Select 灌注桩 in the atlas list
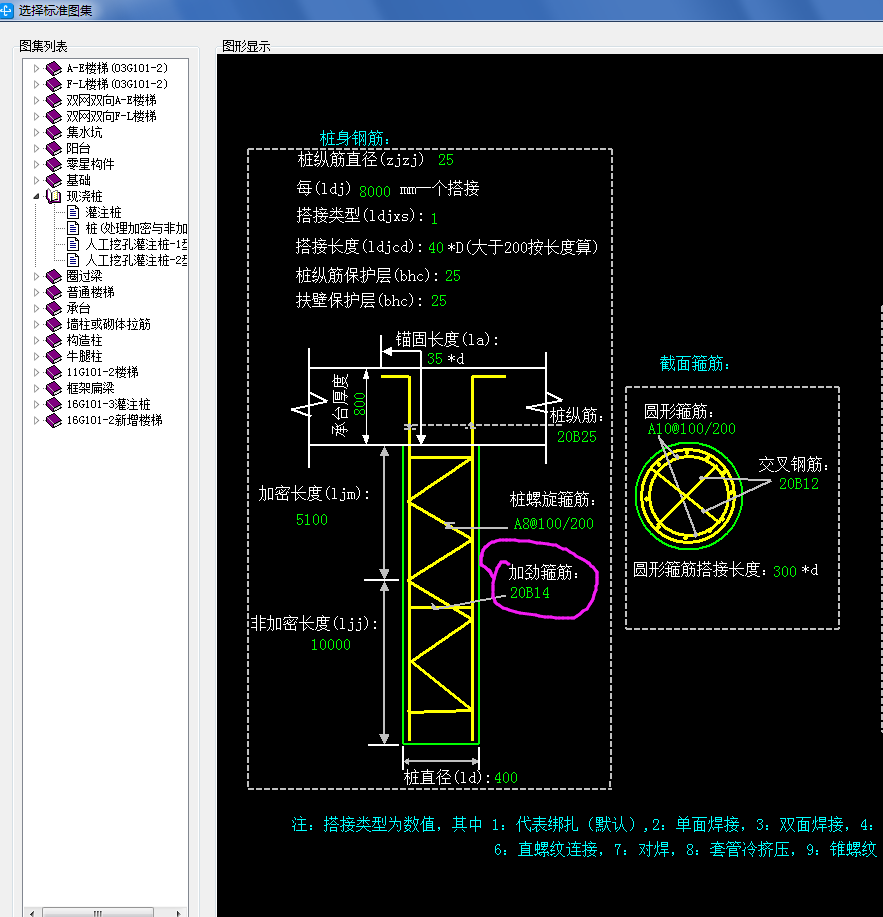The image size is (883, 917). click(x=103, y=212)
